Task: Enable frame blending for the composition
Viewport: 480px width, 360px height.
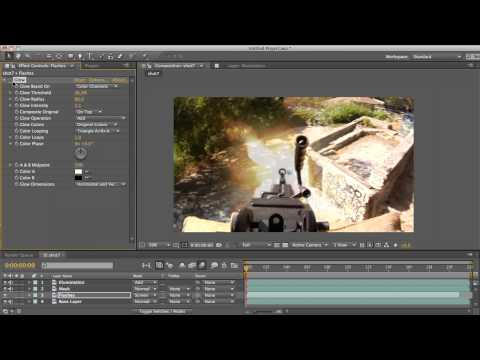Action: 192,265
